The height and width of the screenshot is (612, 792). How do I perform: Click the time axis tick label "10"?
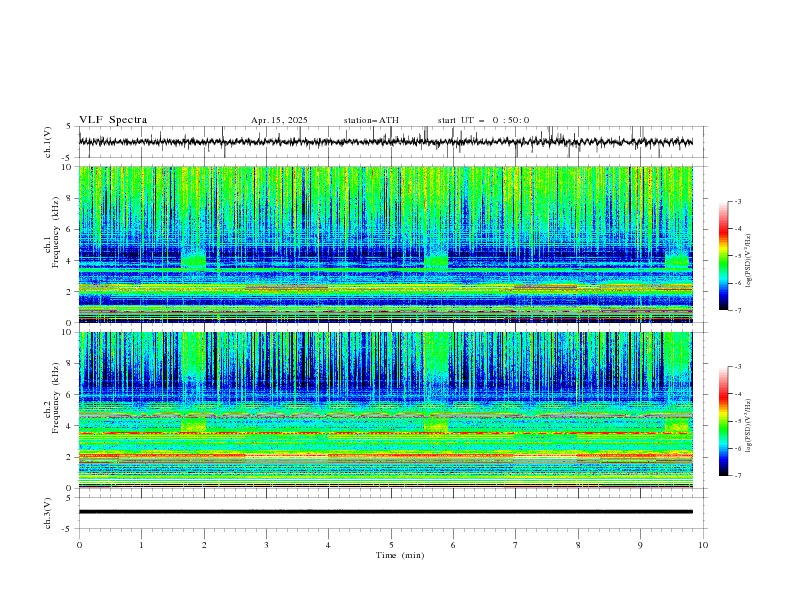point(703,545)
